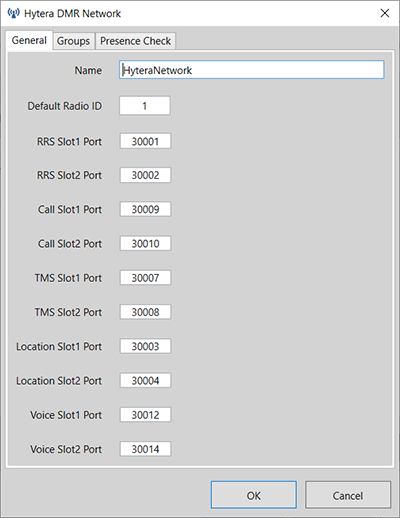Click the Hytera DMR Network antenna icon
This screenshot has height=518, width=400.
click(x=13, y=13)
